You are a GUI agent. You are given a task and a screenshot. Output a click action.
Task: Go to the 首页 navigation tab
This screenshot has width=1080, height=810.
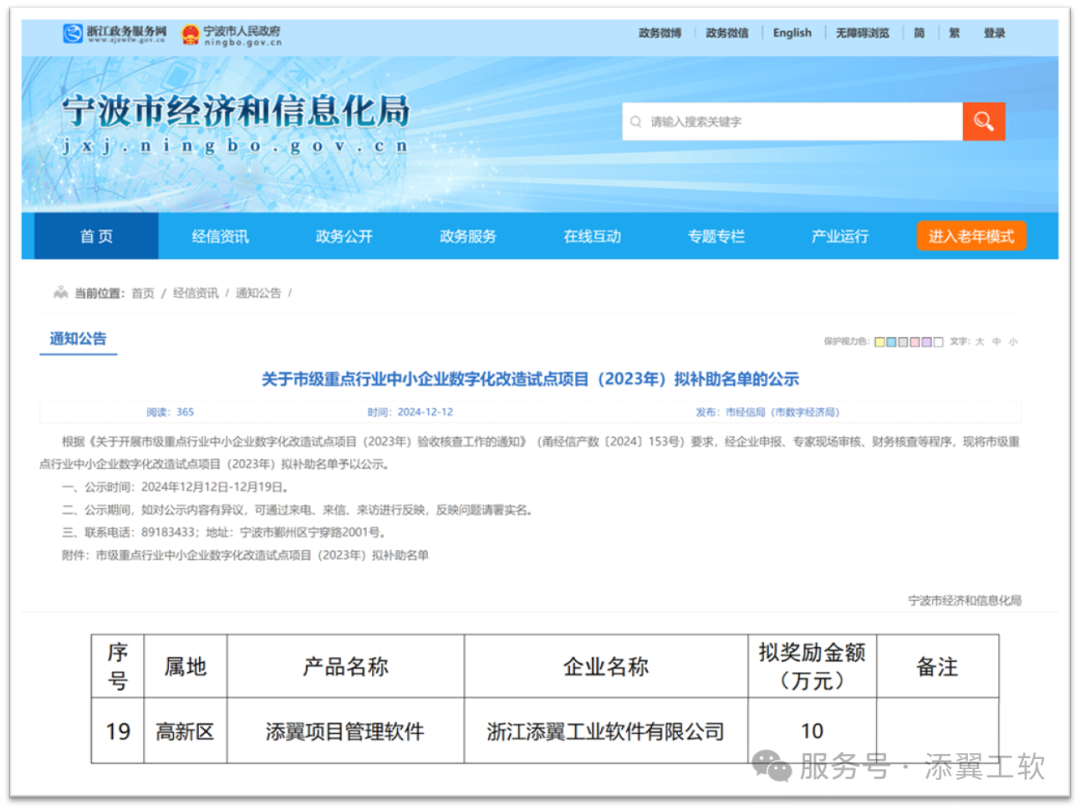point(96,237)
